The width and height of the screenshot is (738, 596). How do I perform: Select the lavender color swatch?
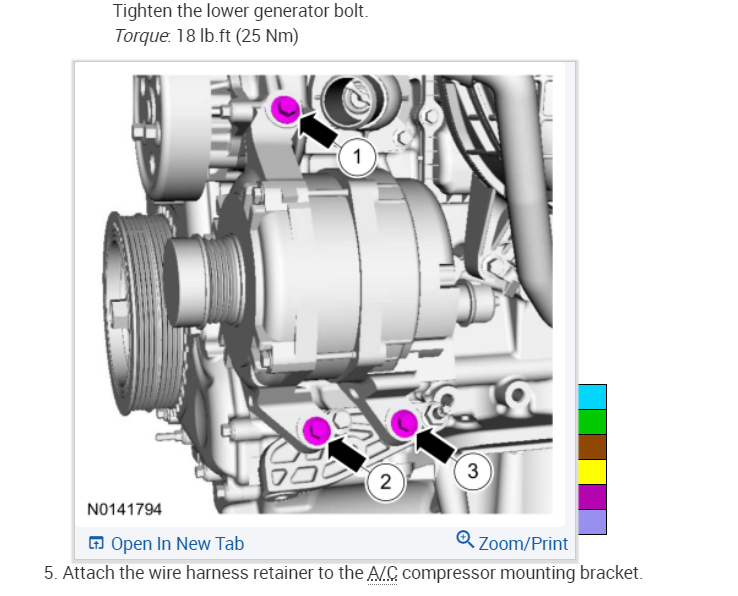[592, 522]
